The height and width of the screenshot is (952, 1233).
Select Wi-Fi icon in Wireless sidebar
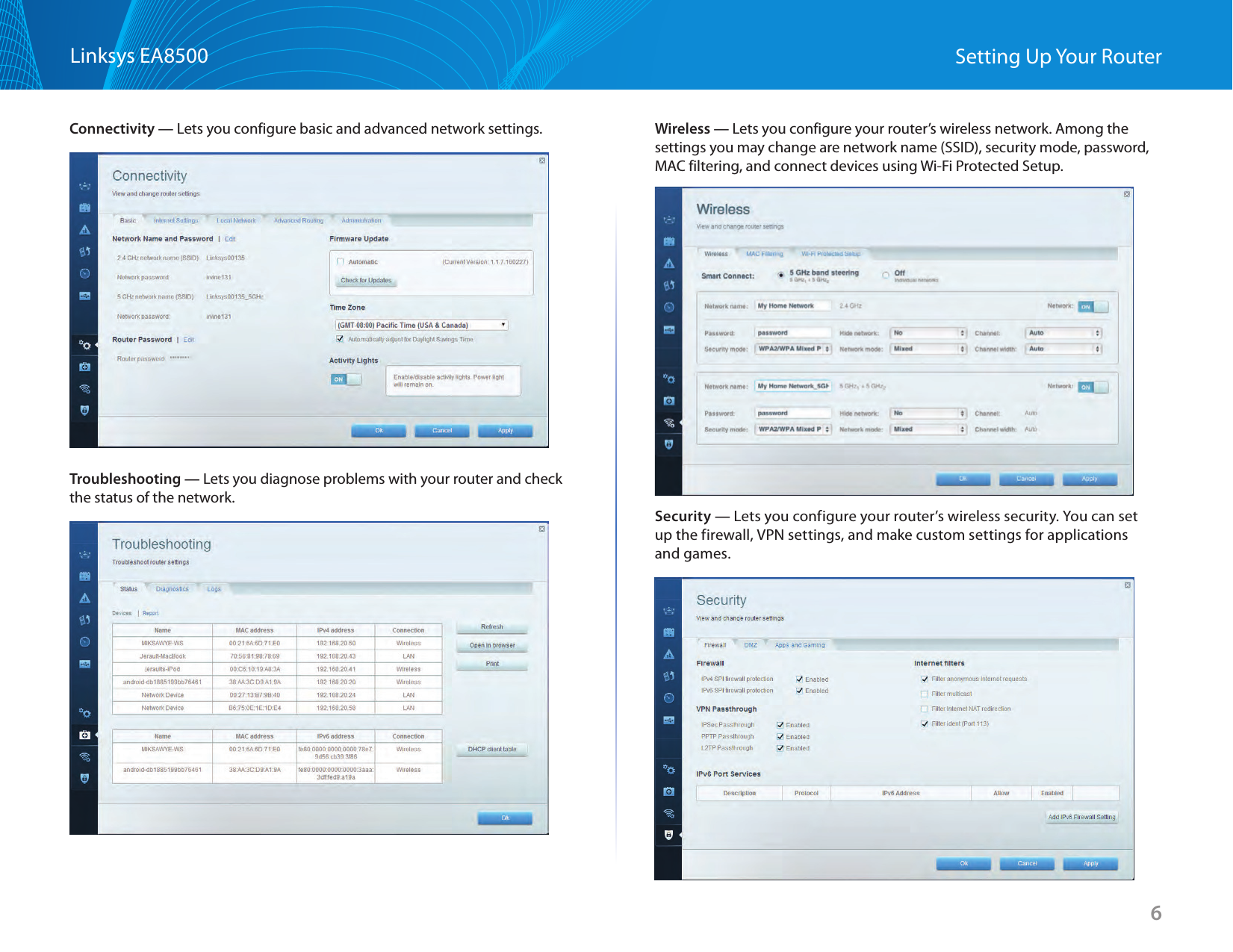tap(669, 423)
